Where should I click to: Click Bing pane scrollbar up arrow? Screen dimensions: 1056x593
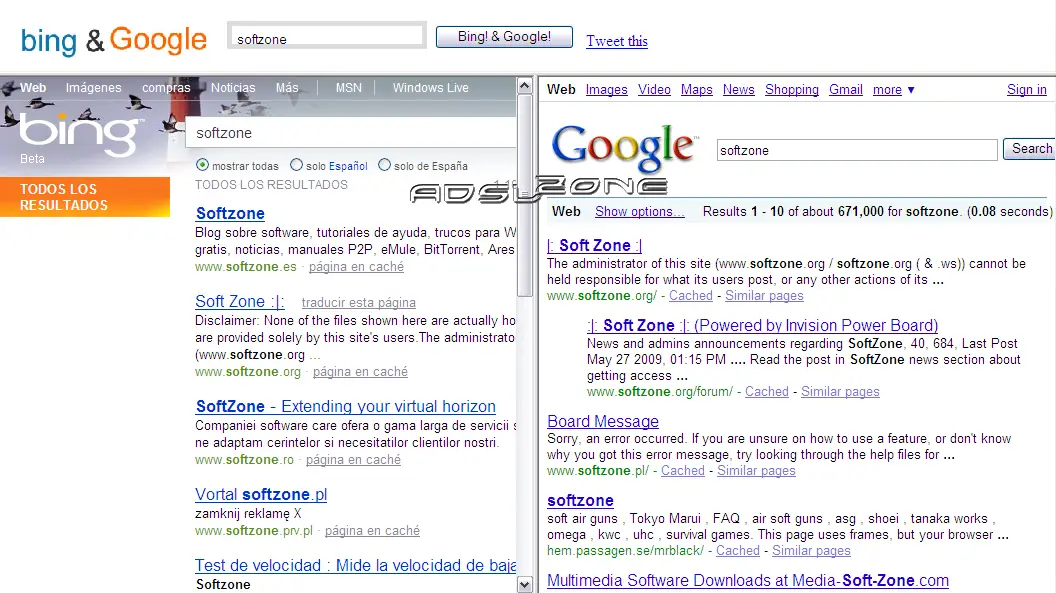click(525, 85)
